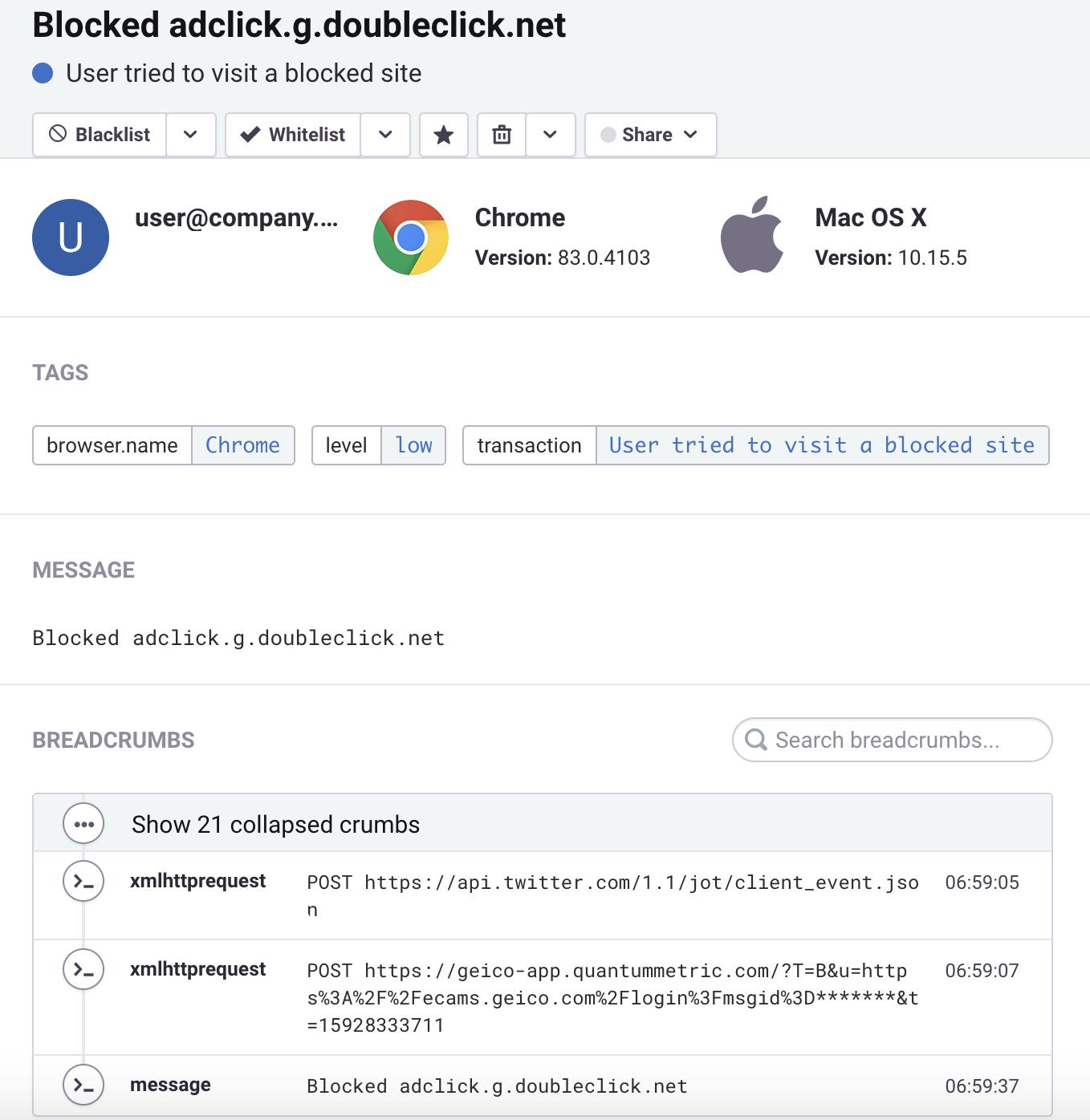Click the Chrome tag value
Viewport: 1090px width, 1120px height.
[243, 445]
